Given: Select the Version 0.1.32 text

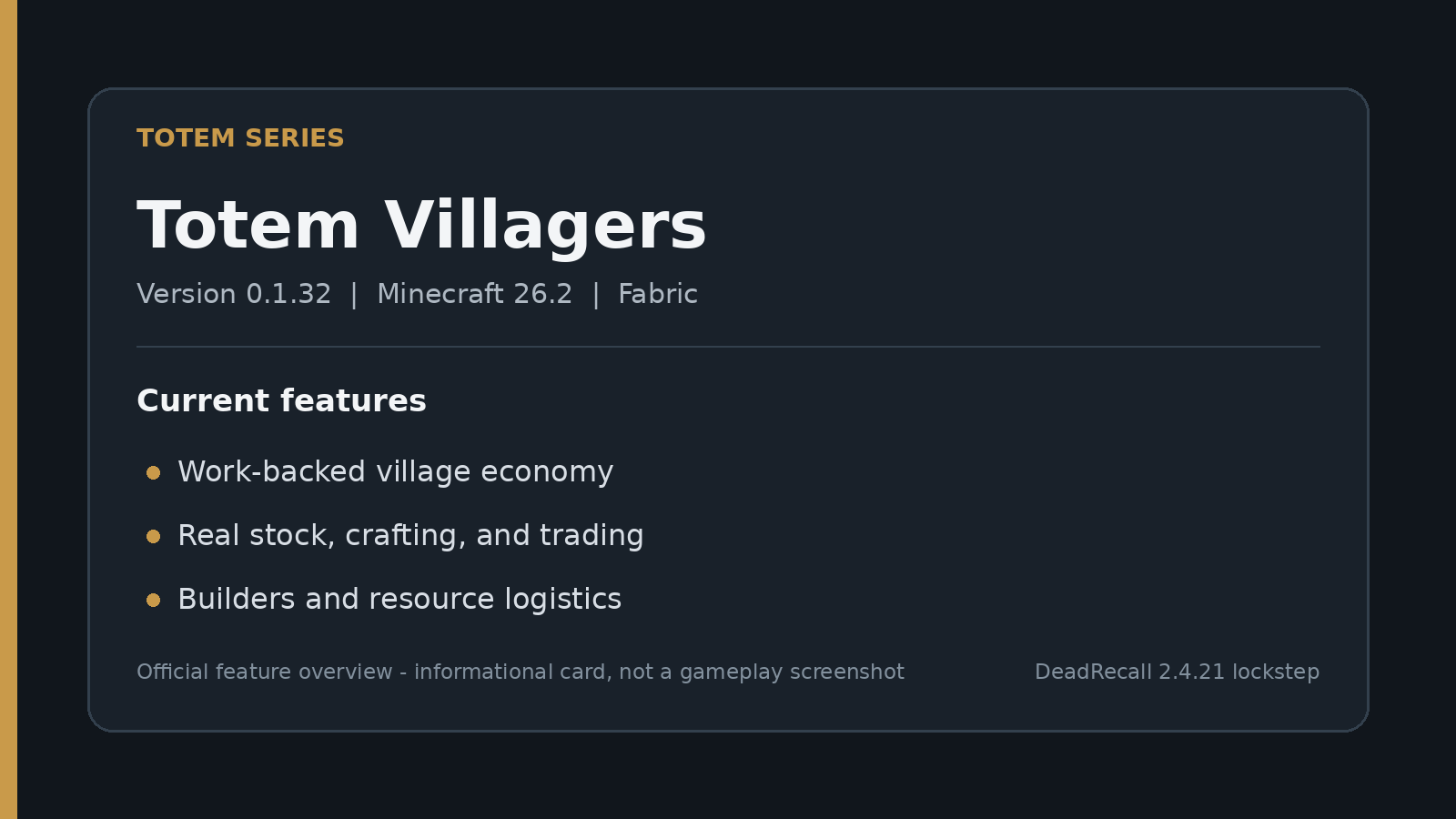Looking at the screenshot, I should [234, 294].
